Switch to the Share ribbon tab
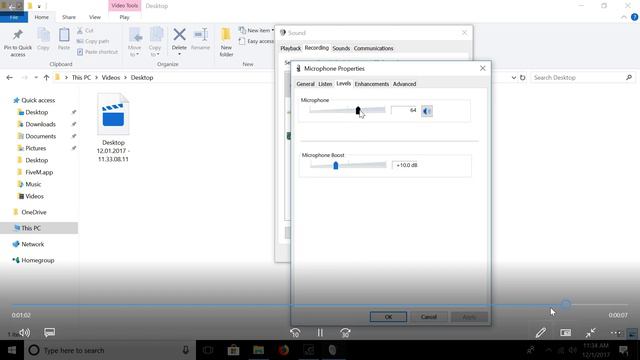The image size is (640, 360). (69, 17)
